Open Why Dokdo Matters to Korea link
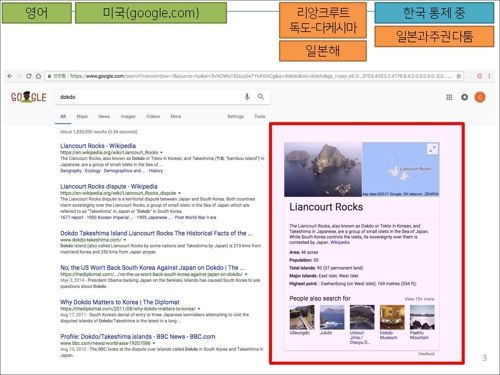The image size is (500, 375). [x=120, y=302]
